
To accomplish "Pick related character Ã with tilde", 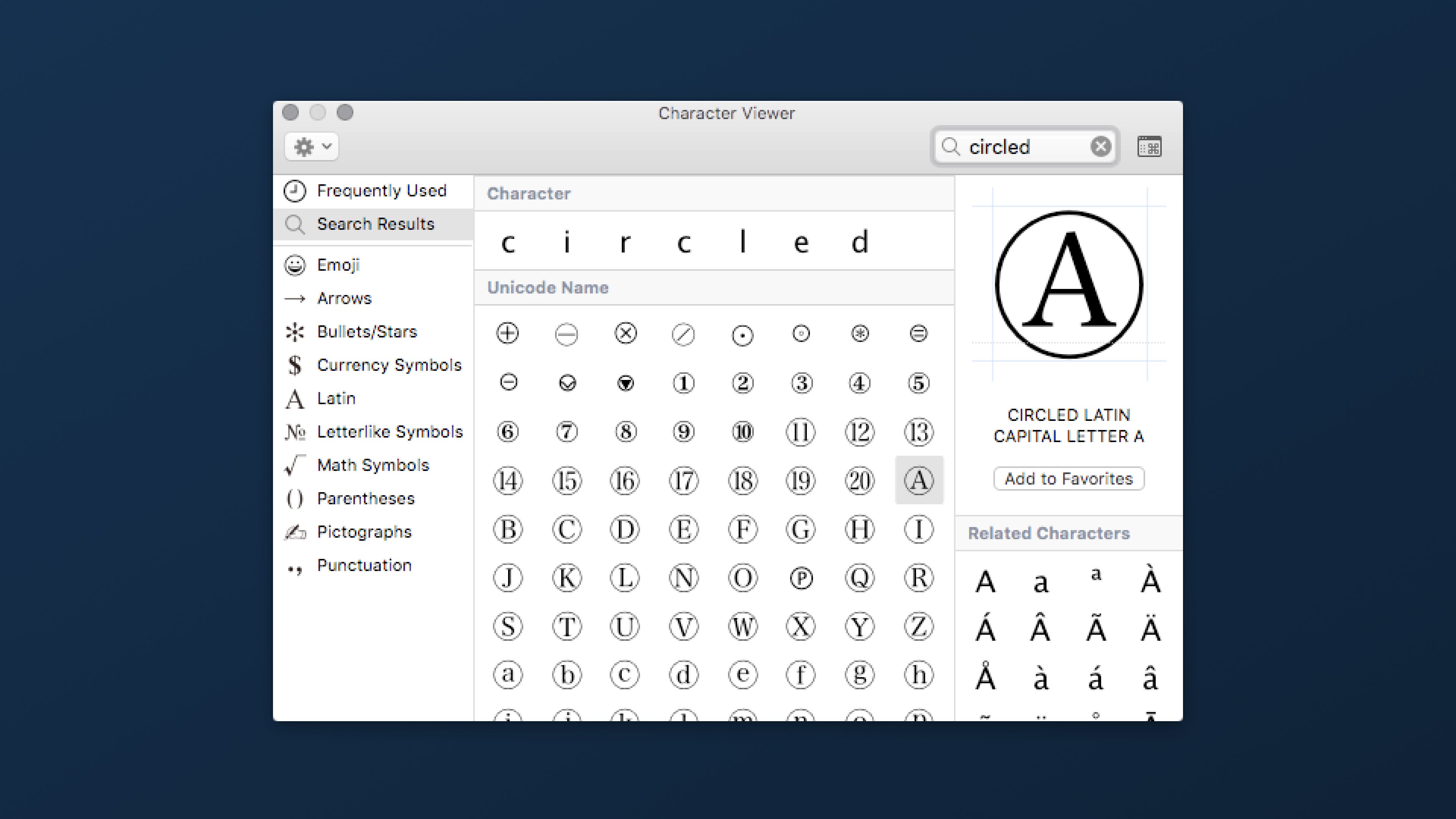I will (1096, 628).
